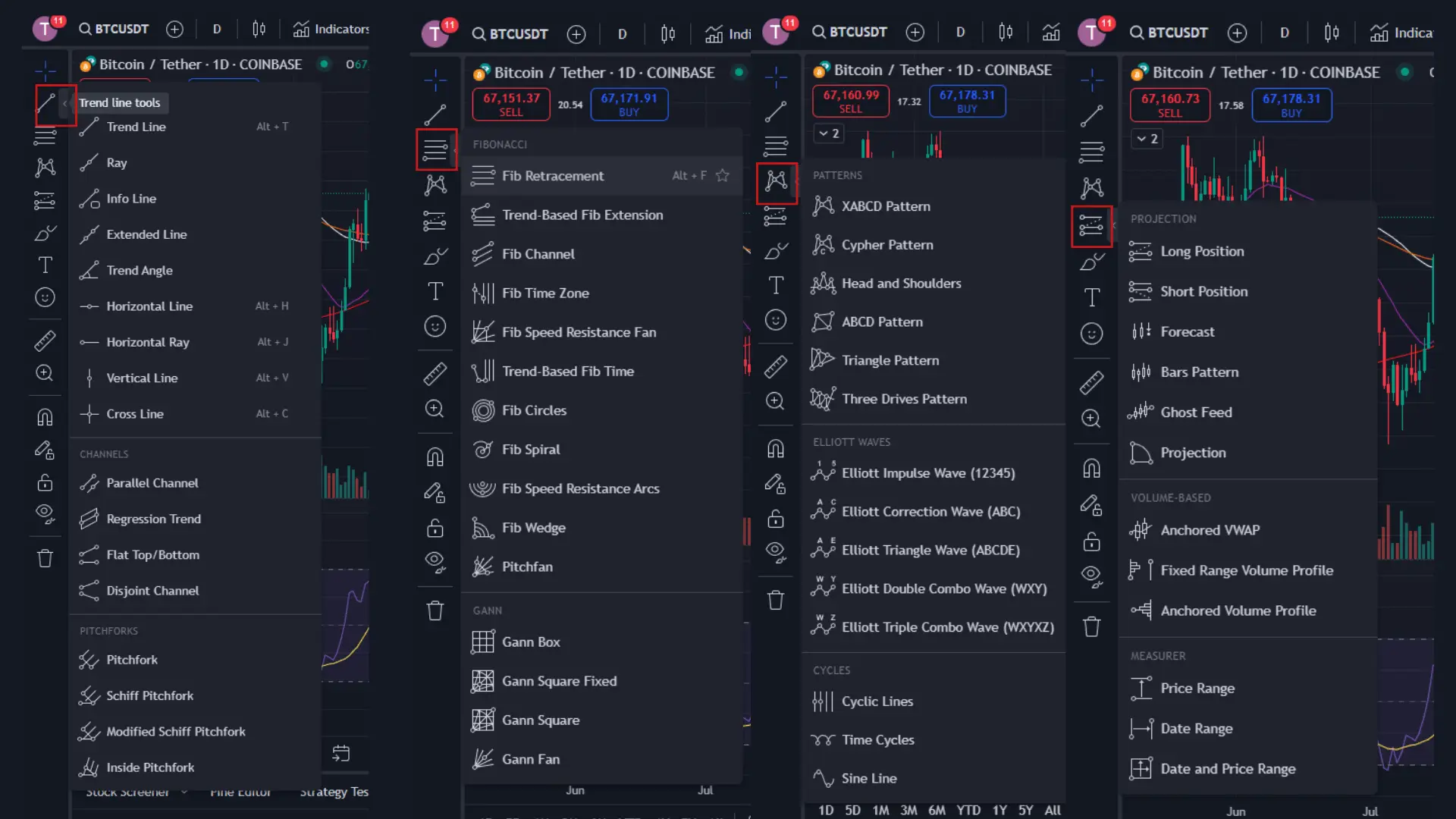
Task: Select the ruler Measure tool in the Trend line tools panel
Action: point(45,341)
